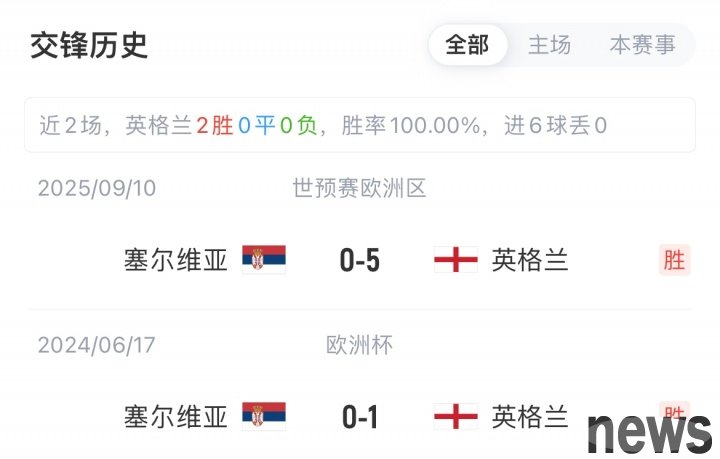Click Serbia flag in the 0-5 match
720x459 pixels.
point(264,260)
